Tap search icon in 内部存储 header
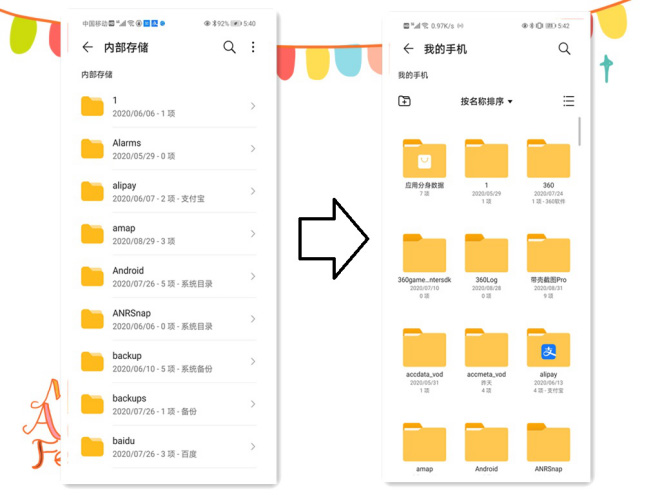This screenshot has width=660, height=495. [x=230, y=47]
